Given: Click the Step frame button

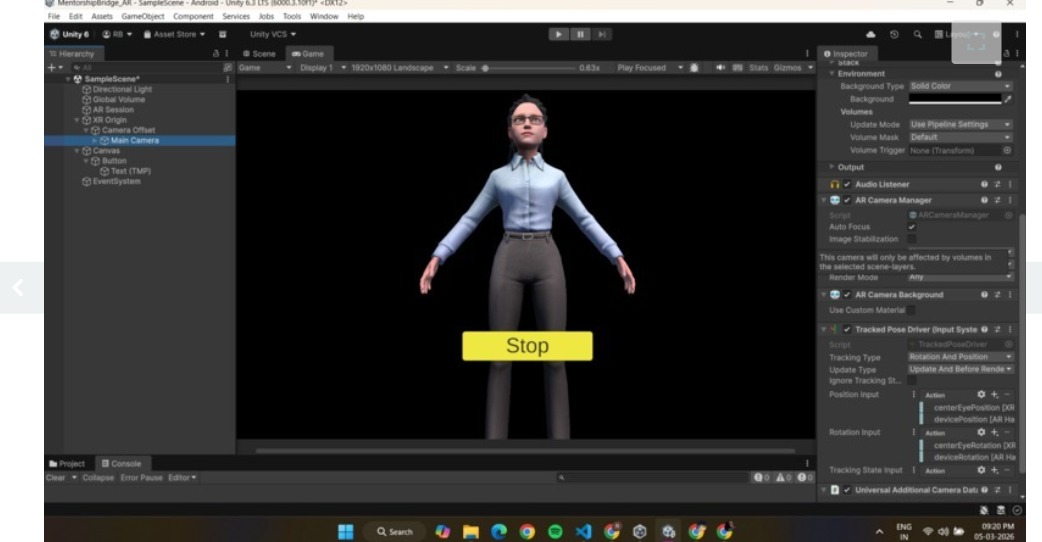Looking at the screenshot, I should [602, 35].
